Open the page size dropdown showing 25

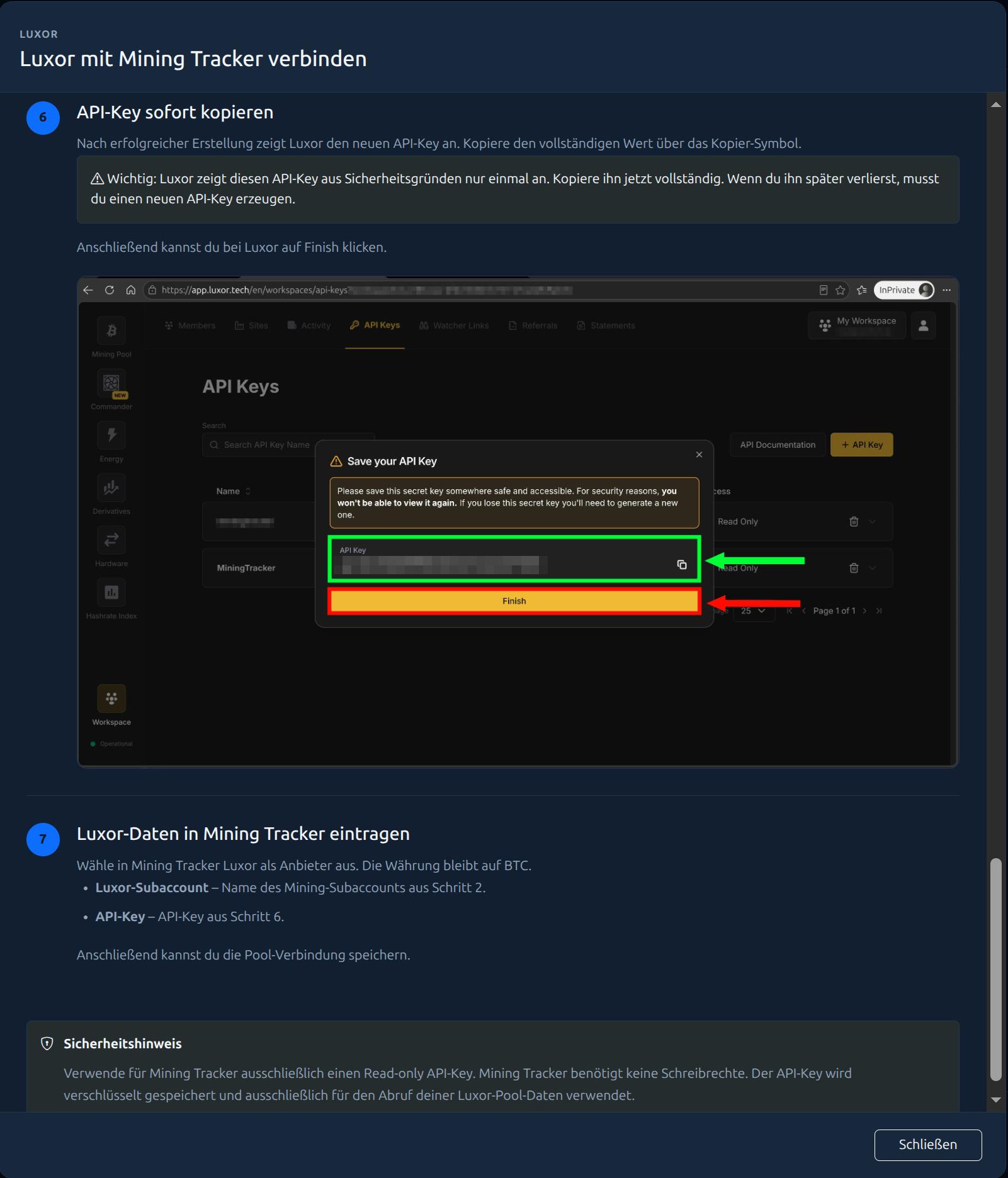click(754, 611)
